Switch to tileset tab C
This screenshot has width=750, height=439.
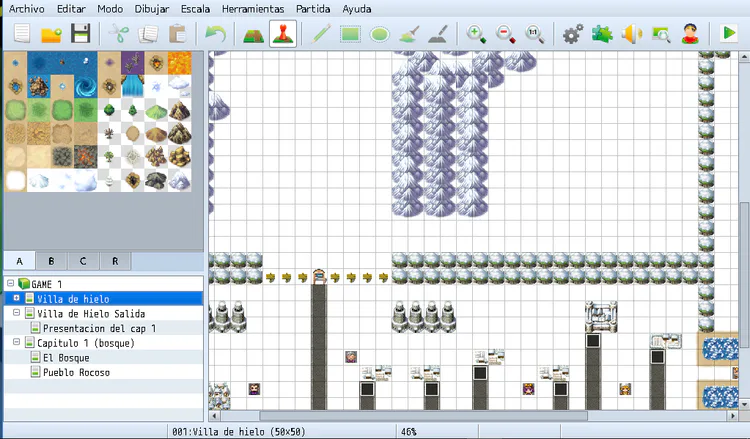(83, 261)
